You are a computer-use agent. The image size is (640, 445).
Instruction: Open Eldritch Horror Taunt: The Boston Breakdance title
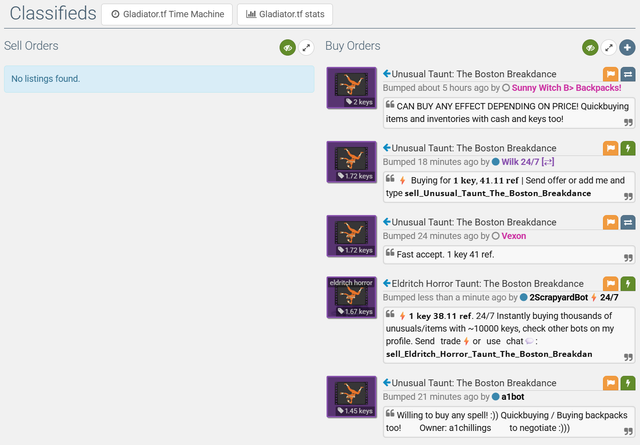pyautogui.click(x=487, y=283)
